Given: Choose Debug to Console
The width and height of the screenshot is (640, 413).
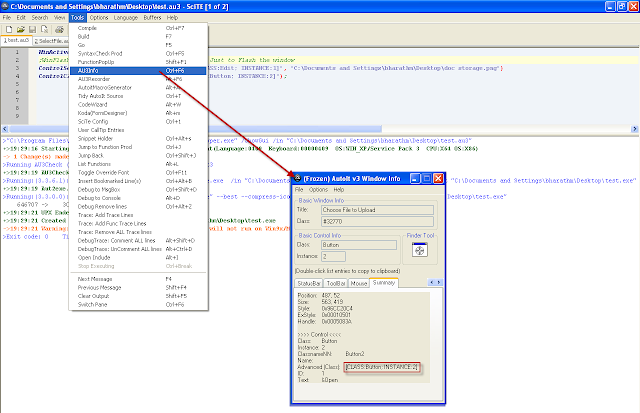Looking at the screenshot, I should click(138, 198).
